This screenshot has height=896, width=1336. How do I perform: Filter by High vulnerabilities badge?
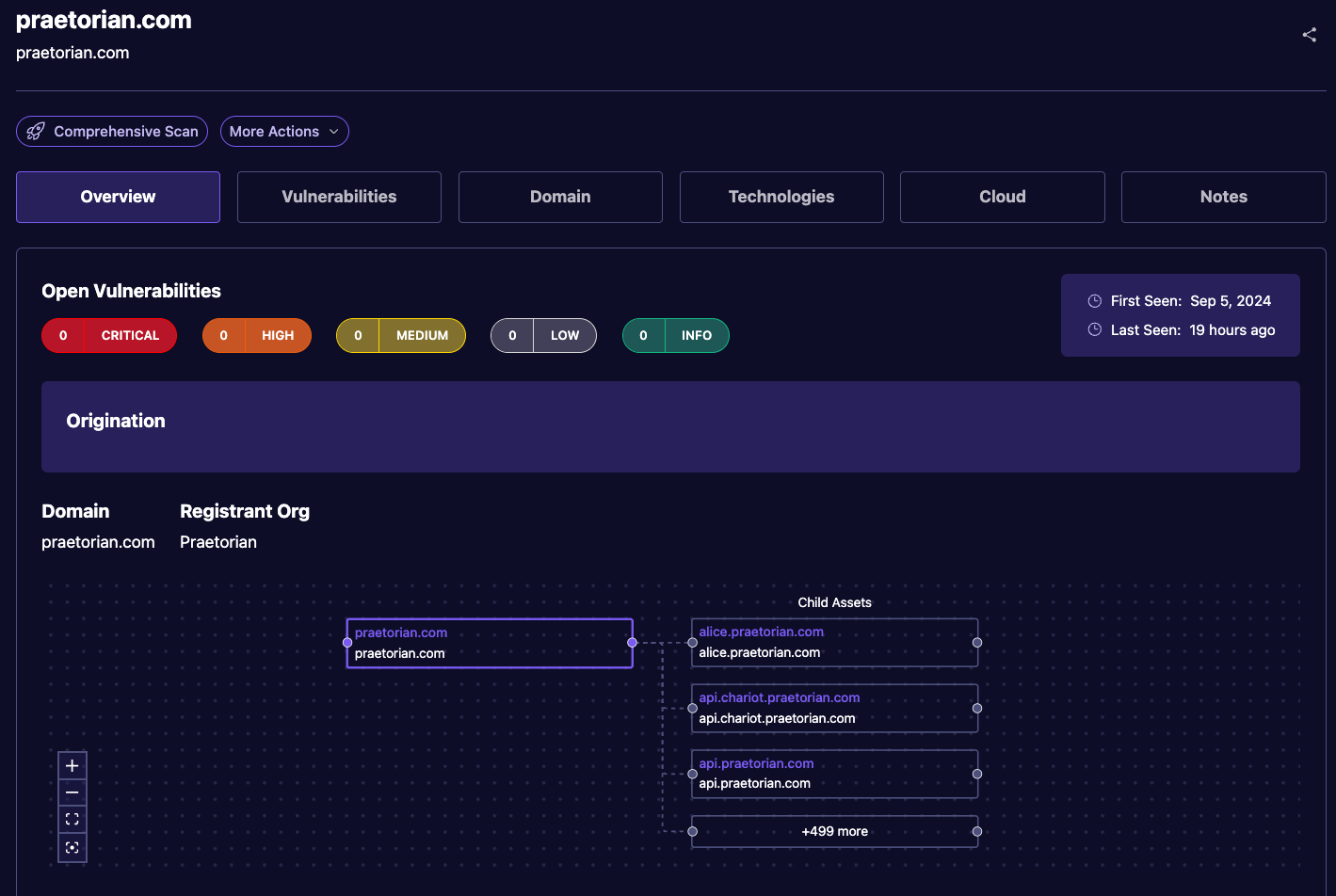click(x=257, y=336)
